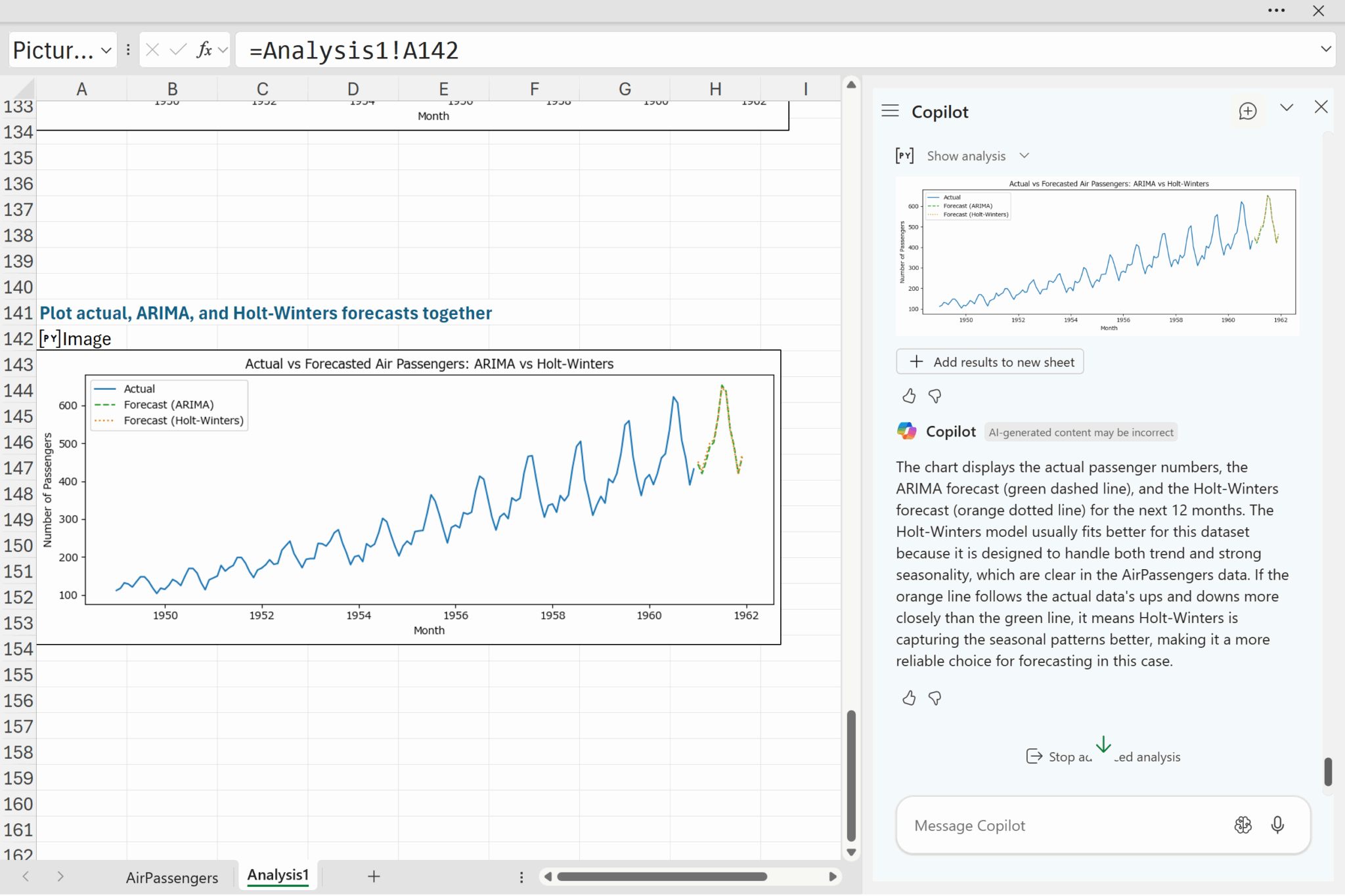Click the formula bar enter checkmark

pyautogui.click(x=177, y=50)
